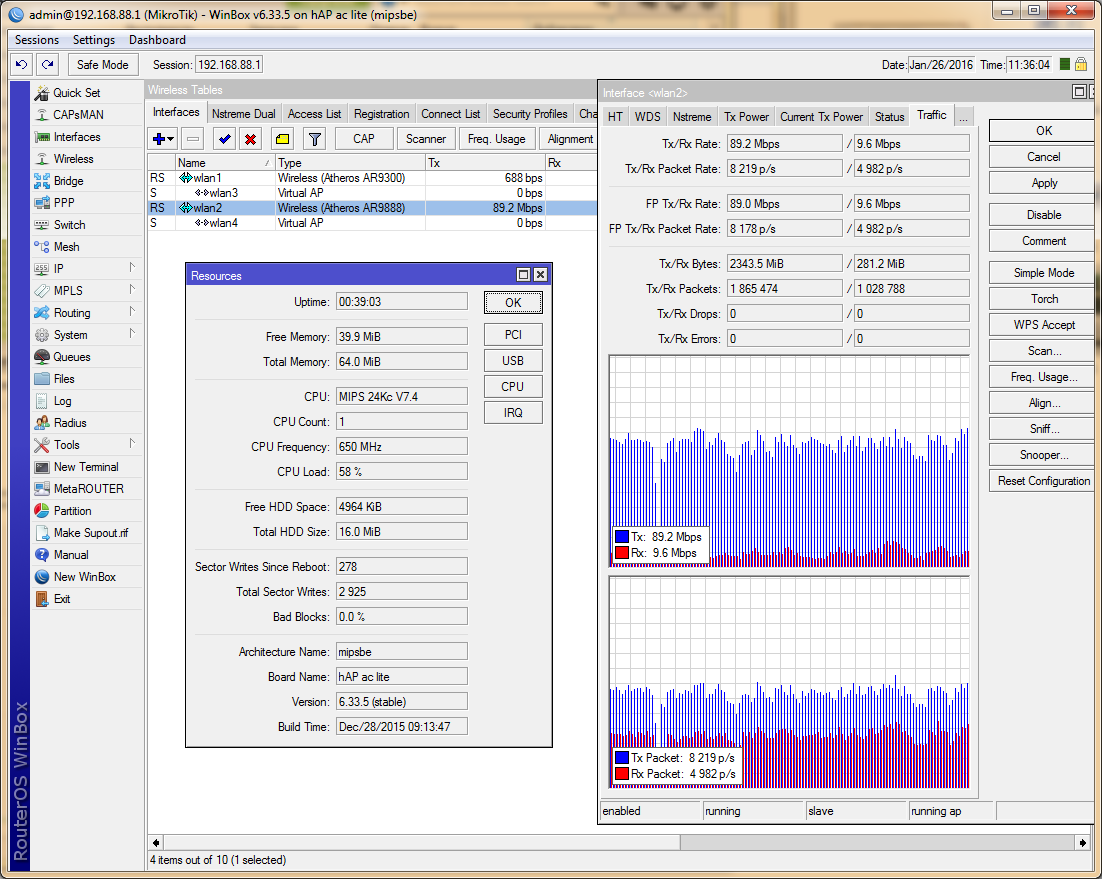Open the Dashboard menu
Screen dimensions: 1102x879
(x=157, y=40)
